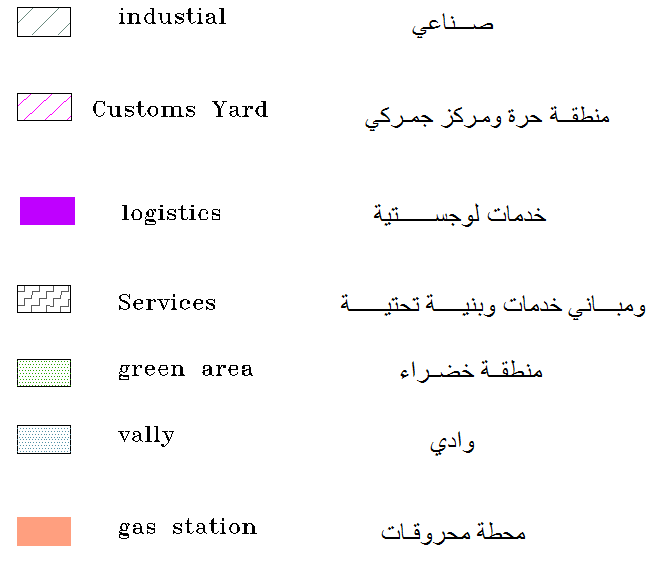Click the Arabic label "وادي"
646x587 pixels.
click(452, 442)
